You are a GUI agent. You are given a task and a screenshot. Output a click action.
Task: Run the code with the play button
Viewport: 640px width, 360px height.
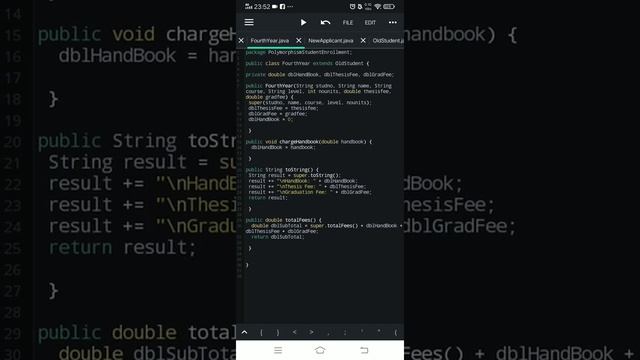(x=303, y=22)
